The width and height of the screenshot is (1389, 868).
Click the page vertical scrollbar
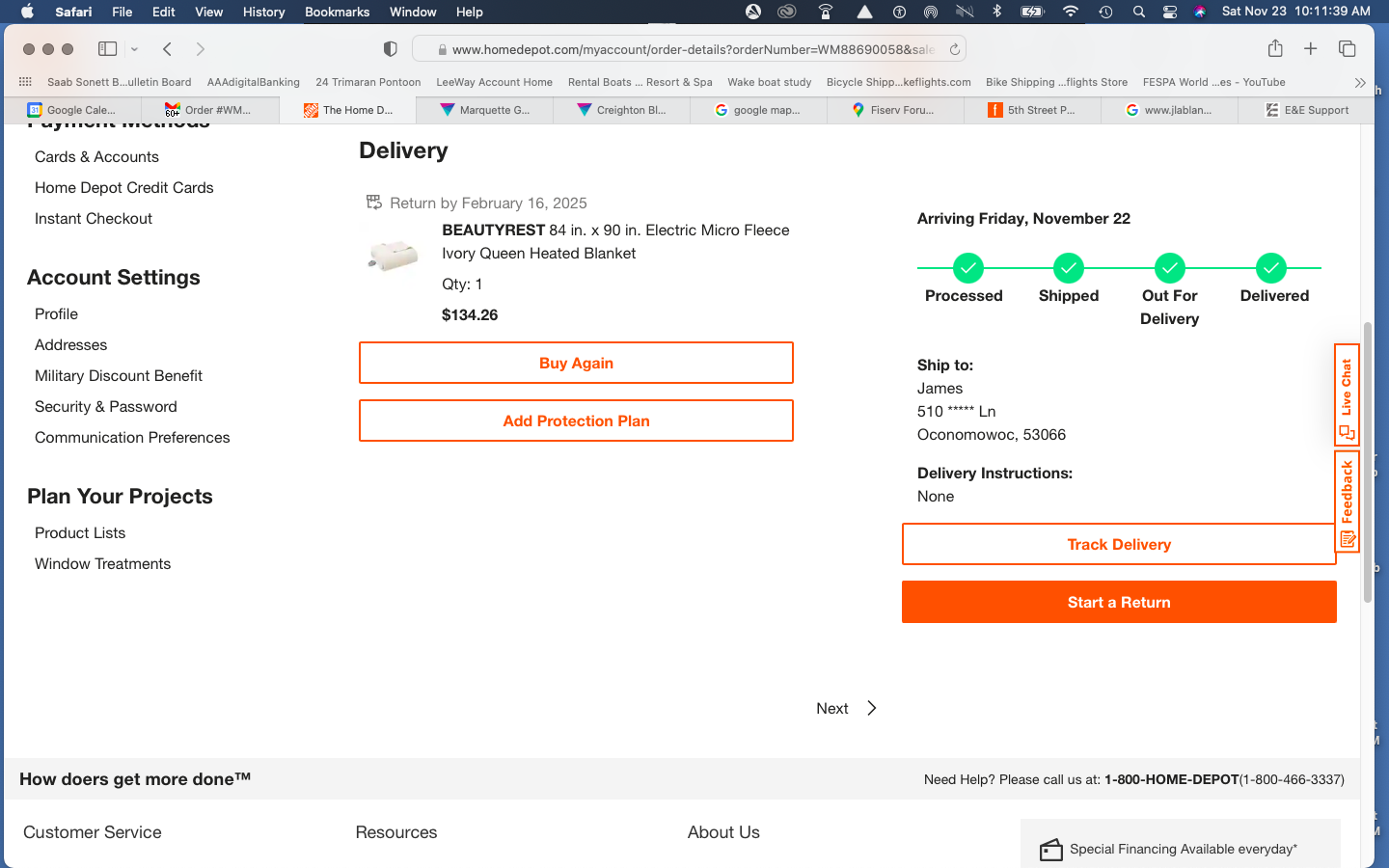[1367, 463]
